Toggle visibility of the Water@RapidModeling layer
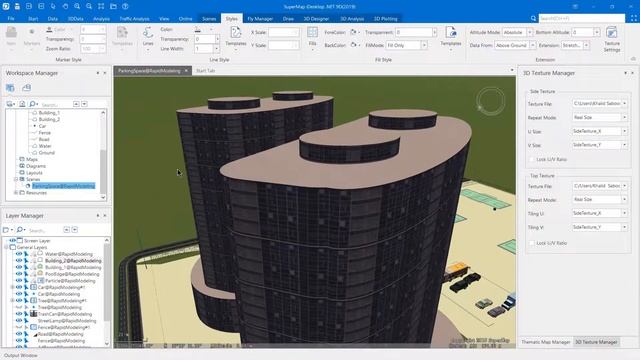The width and height of the screenshot is (640, 360). click(x=19, y=254)
